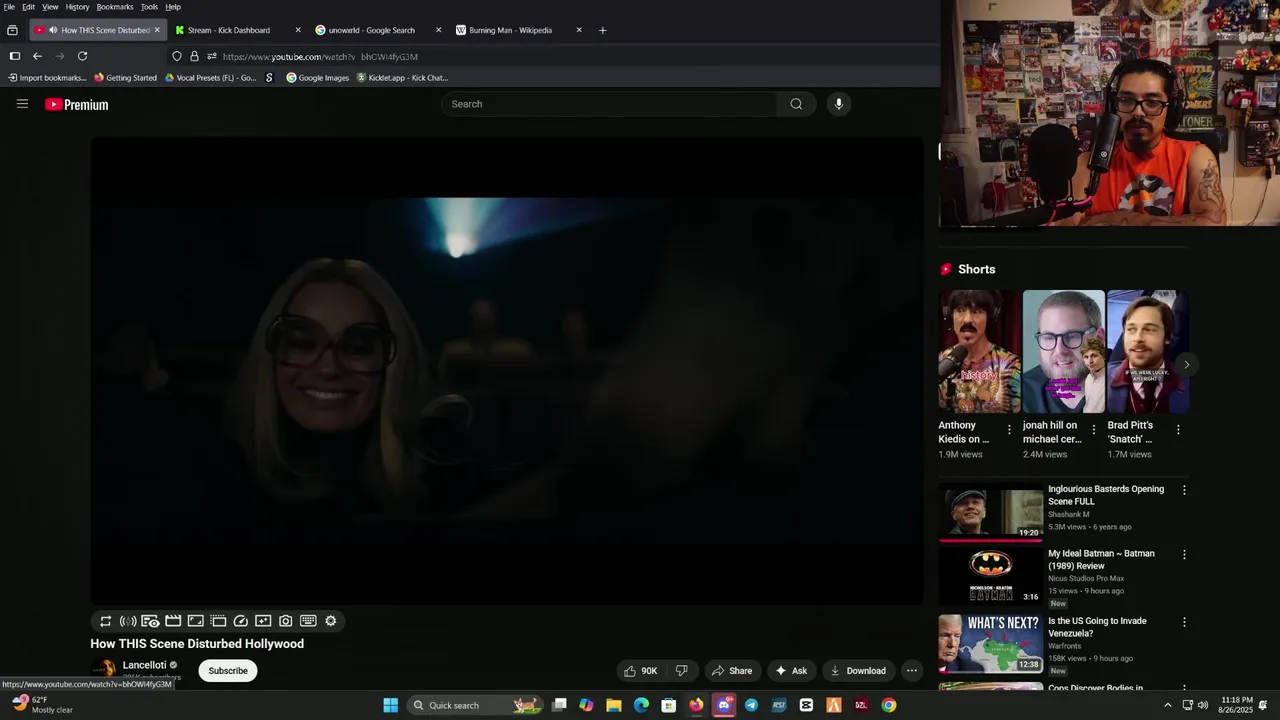1280x720 pixels.
Task: Open Inglourious Basterds video thumbnail
Action: [x=991, y=511]
